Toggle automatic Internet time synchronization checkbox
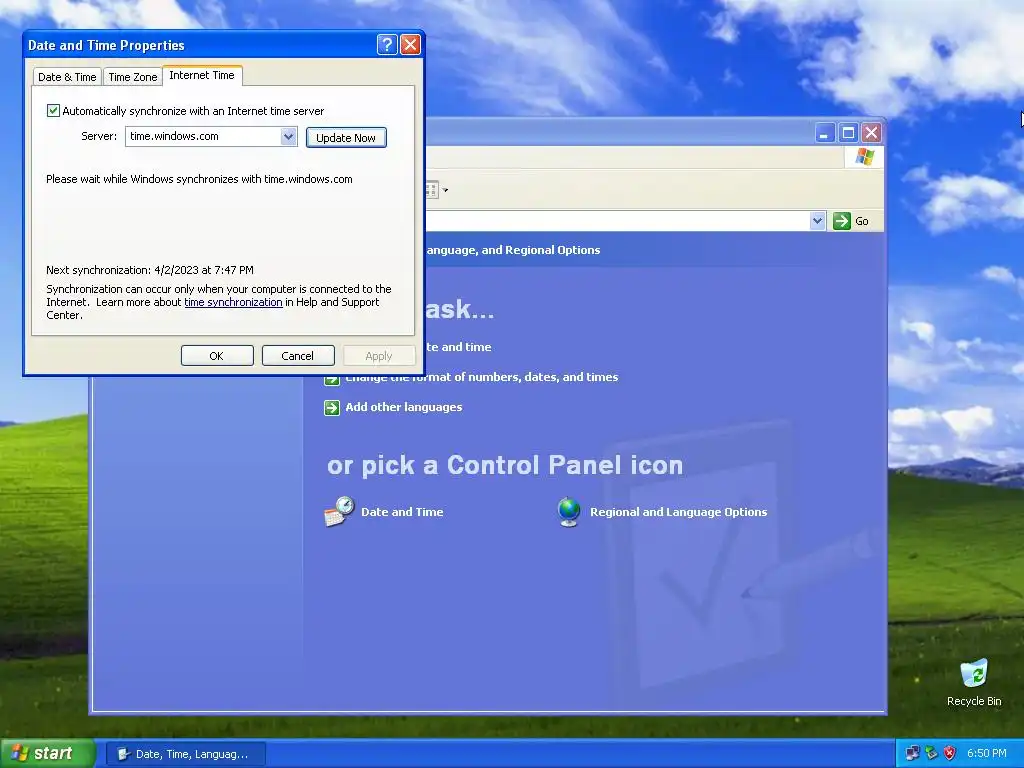This screenshot has height=768, width=1024. (54, 110)
